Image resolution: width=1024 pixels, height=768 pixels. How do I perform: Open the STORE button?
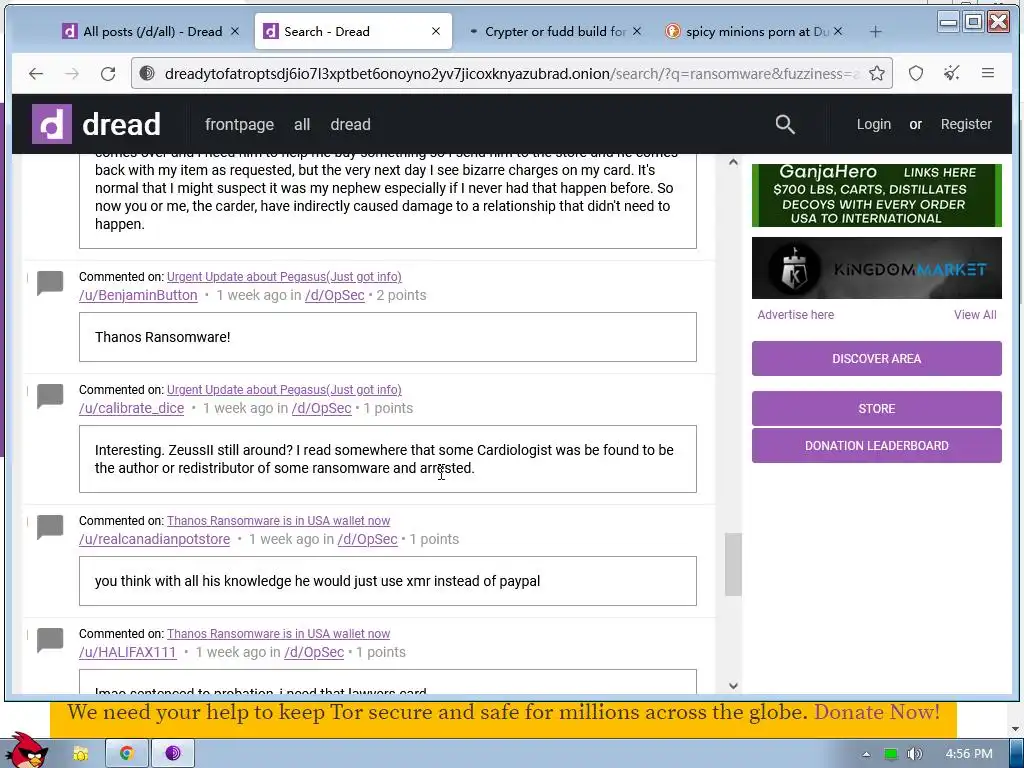876,409
